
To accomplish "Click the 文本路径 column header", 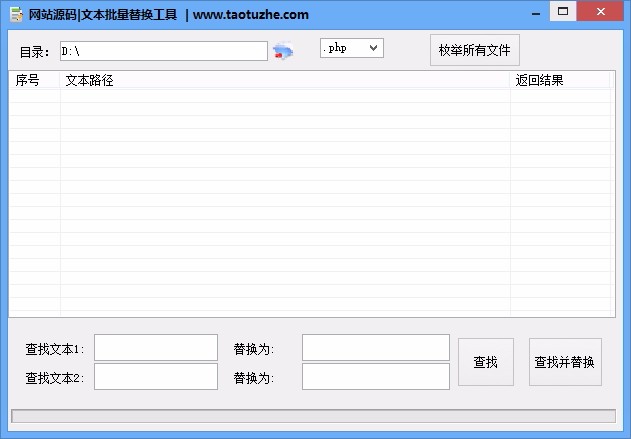I will point(285,80).
